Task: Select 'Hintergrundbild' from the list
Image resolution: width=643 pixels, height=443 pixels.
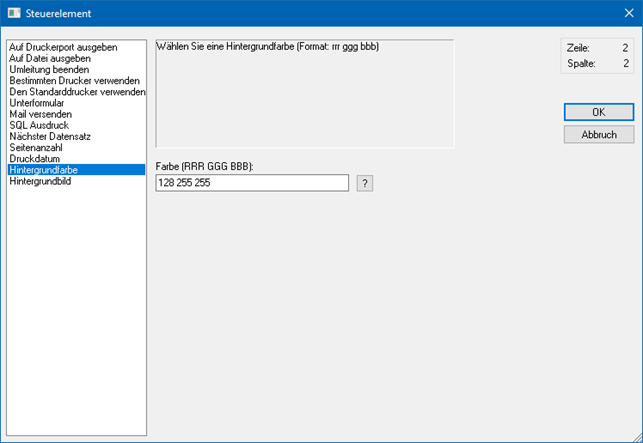Action: (41, 181)
